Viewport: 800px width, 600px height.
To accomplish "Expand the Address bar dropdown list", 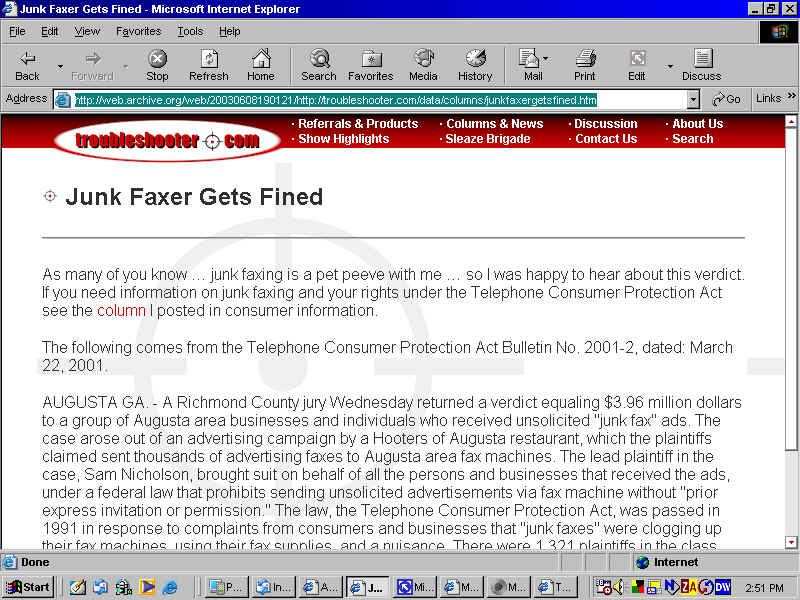I will point(692,100).
